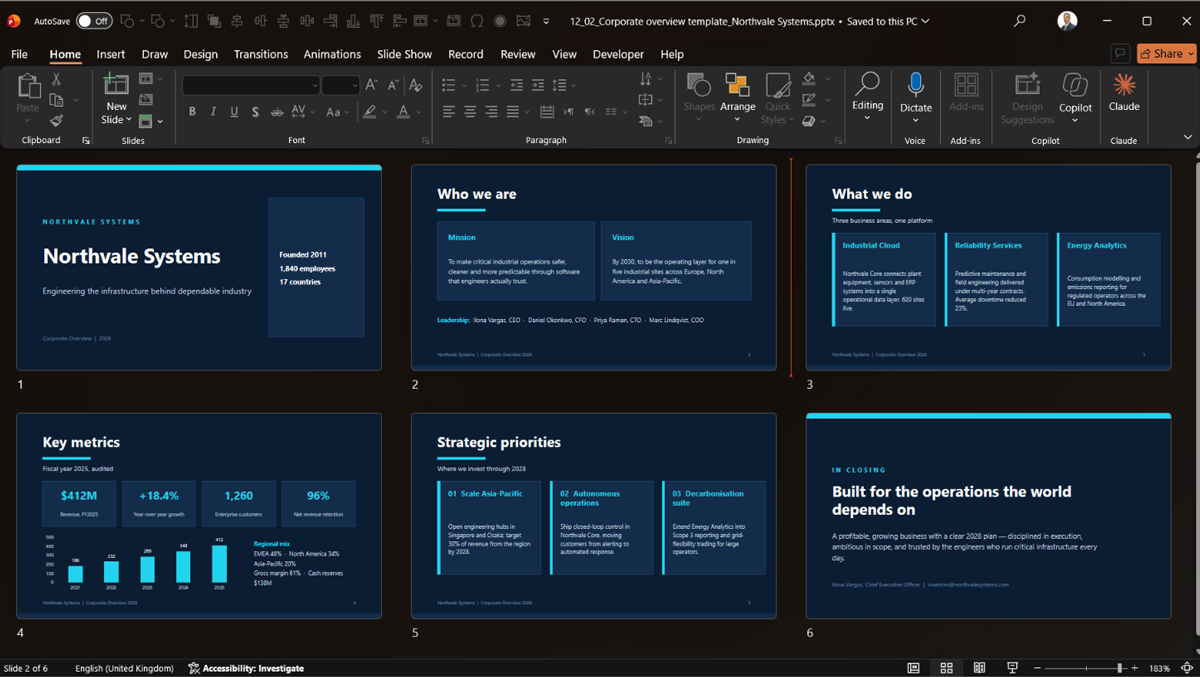Click the Shape Effects icon
This screenshot has width=1200, height=677.
coord(809,121)
